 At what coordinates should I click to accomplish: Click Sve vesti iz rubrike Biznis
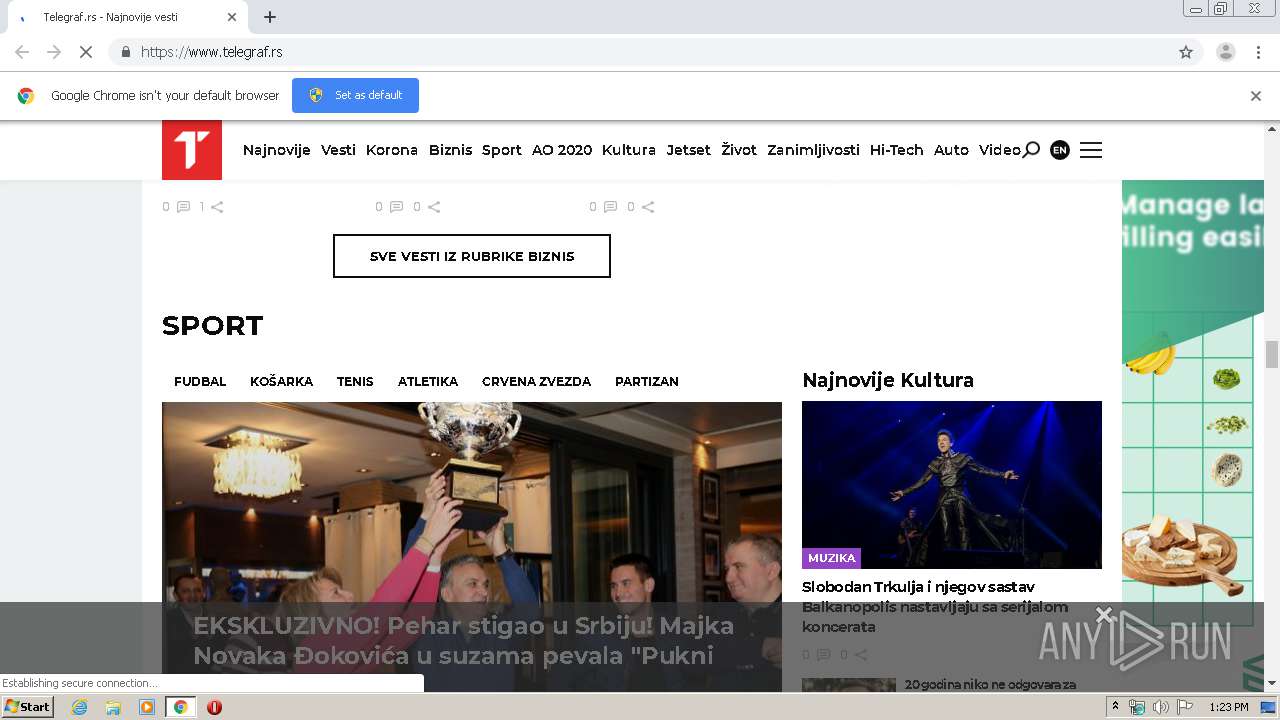coord(472,256)
